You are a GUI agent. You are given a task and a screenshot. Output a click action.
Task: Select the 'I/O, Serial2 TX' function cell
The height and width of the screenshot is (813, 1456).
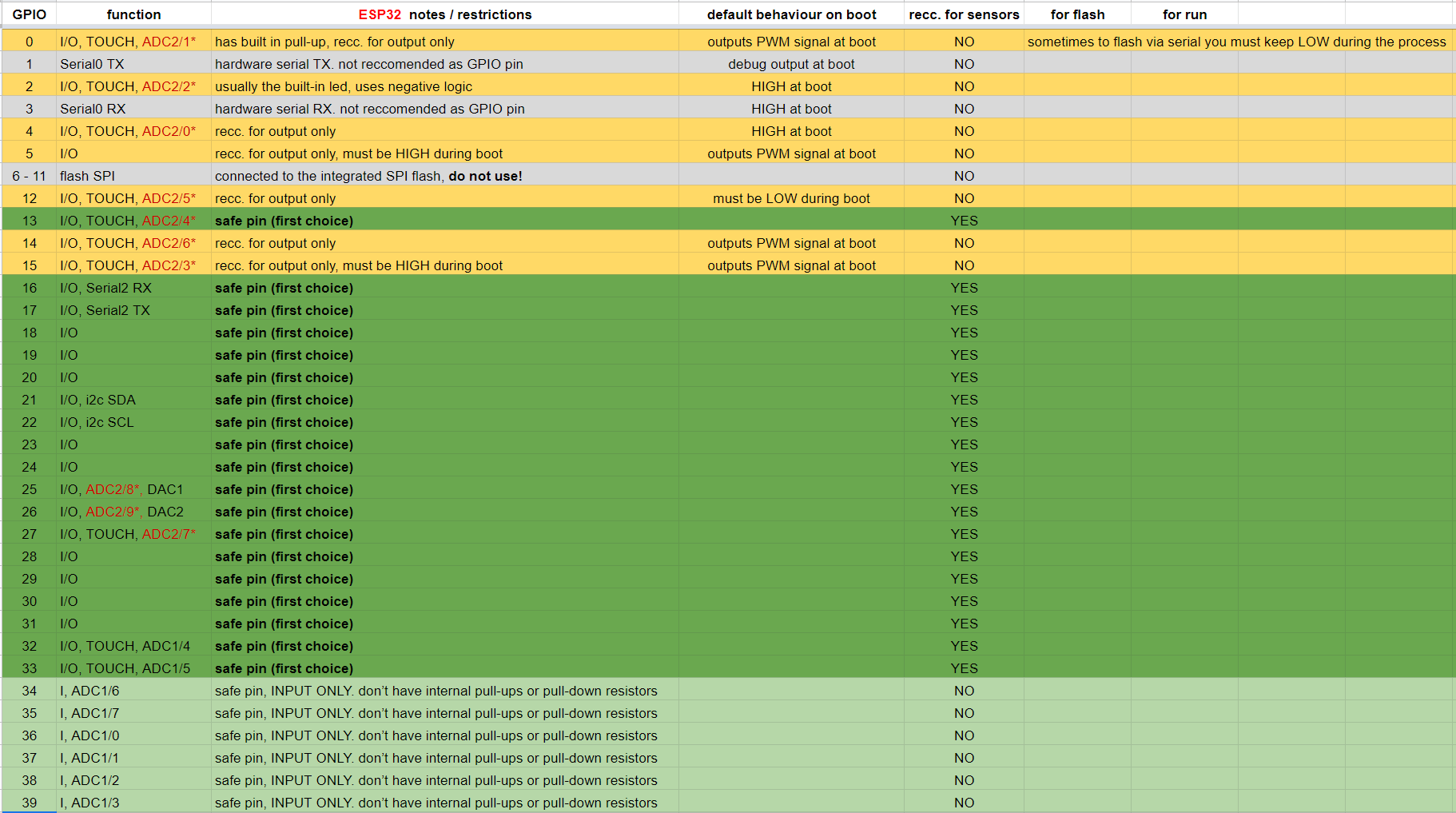pyautogui.click(x=133, y=310)
